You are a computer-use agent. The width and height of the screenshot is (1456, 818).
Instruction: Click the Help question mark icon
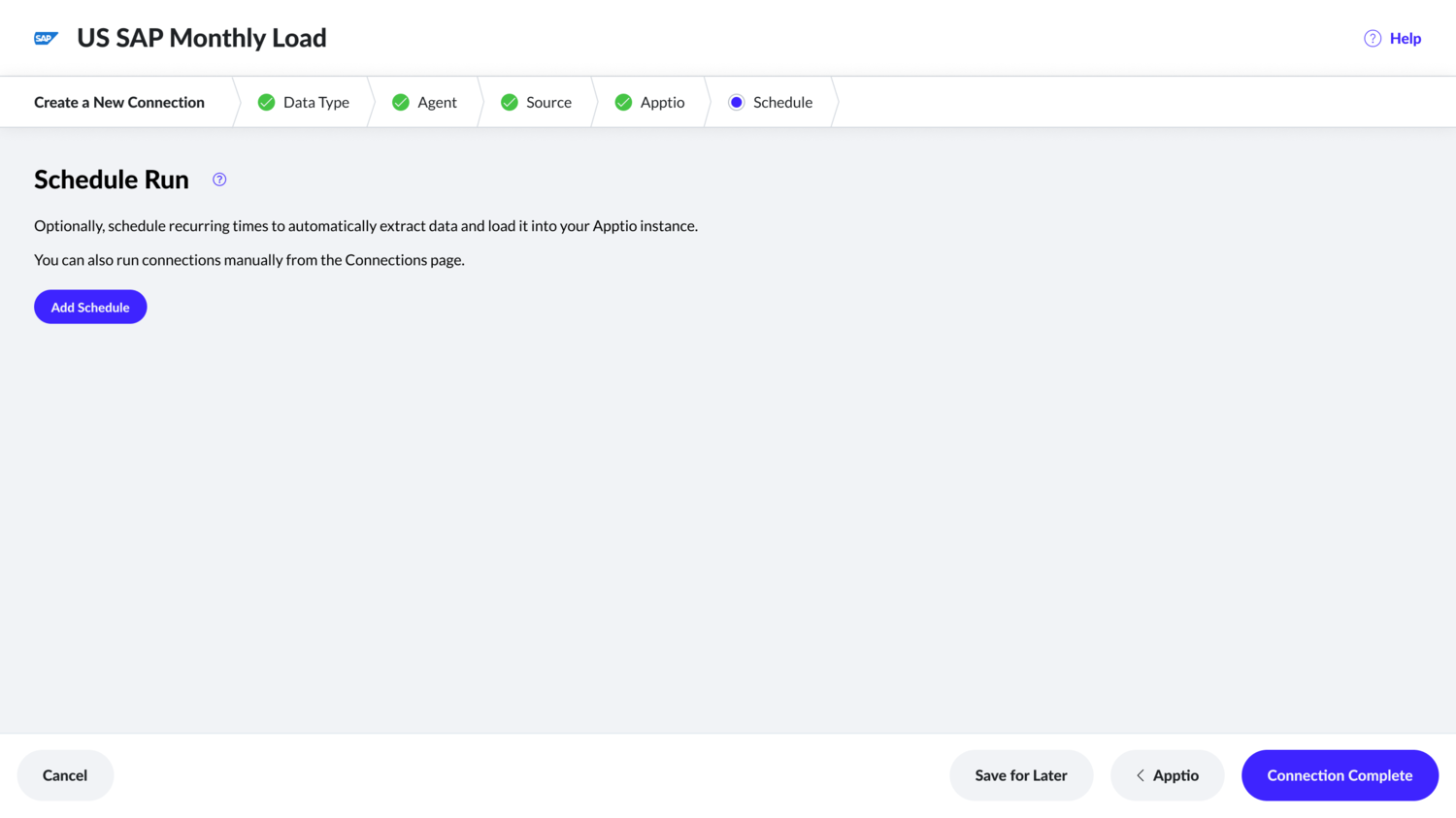1373,38
